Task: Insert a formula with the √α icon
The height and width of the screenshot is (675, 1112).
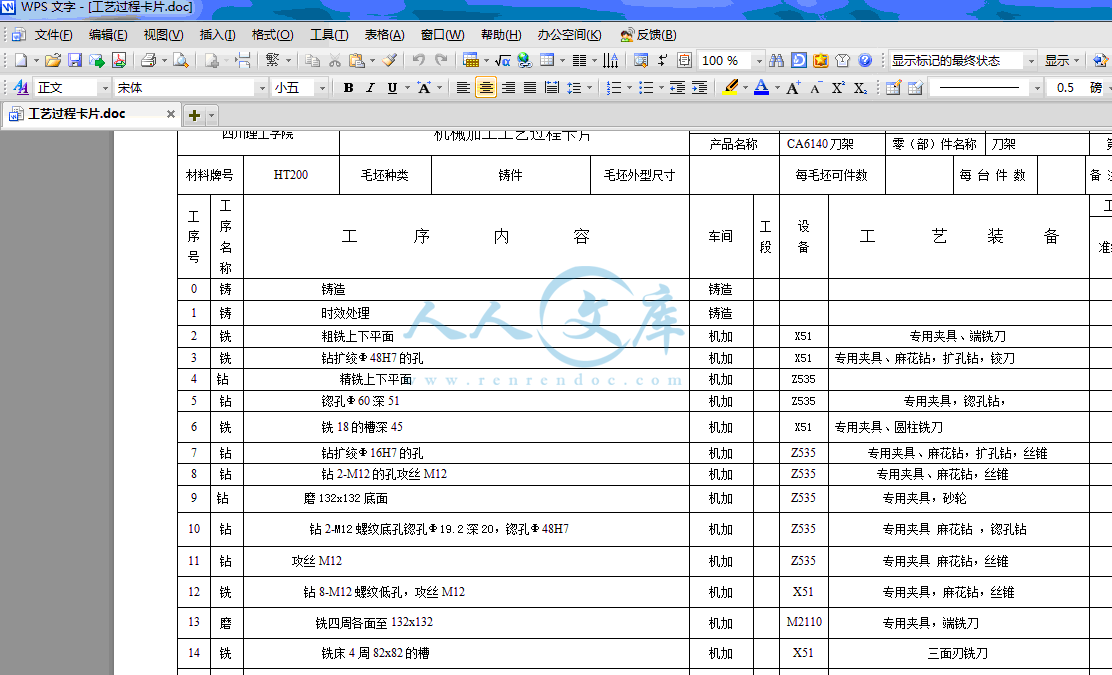Action: pos(503,60)
